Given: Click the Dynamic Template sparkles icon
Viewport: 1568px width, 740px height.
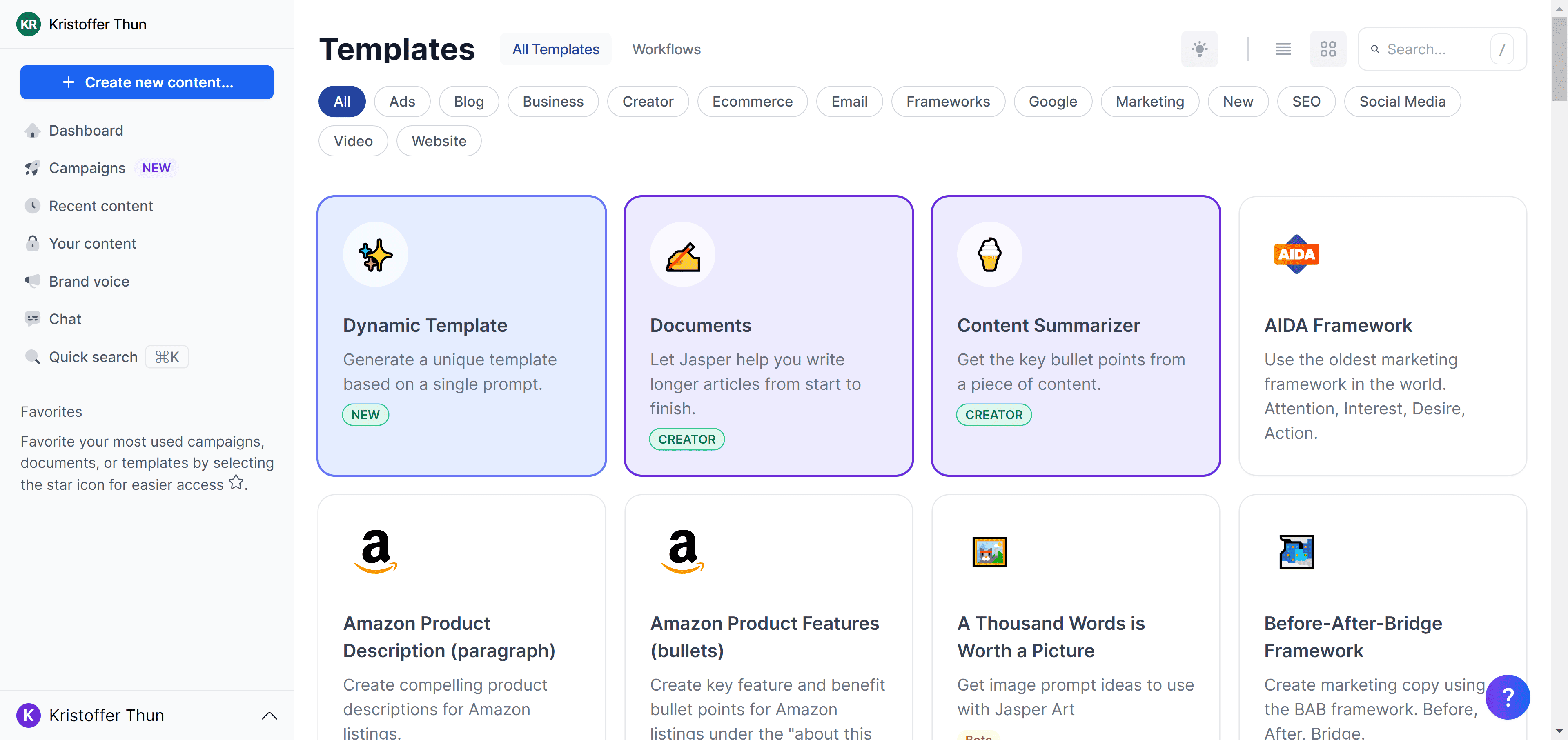Looking at the screenshot, I should 376,254.
